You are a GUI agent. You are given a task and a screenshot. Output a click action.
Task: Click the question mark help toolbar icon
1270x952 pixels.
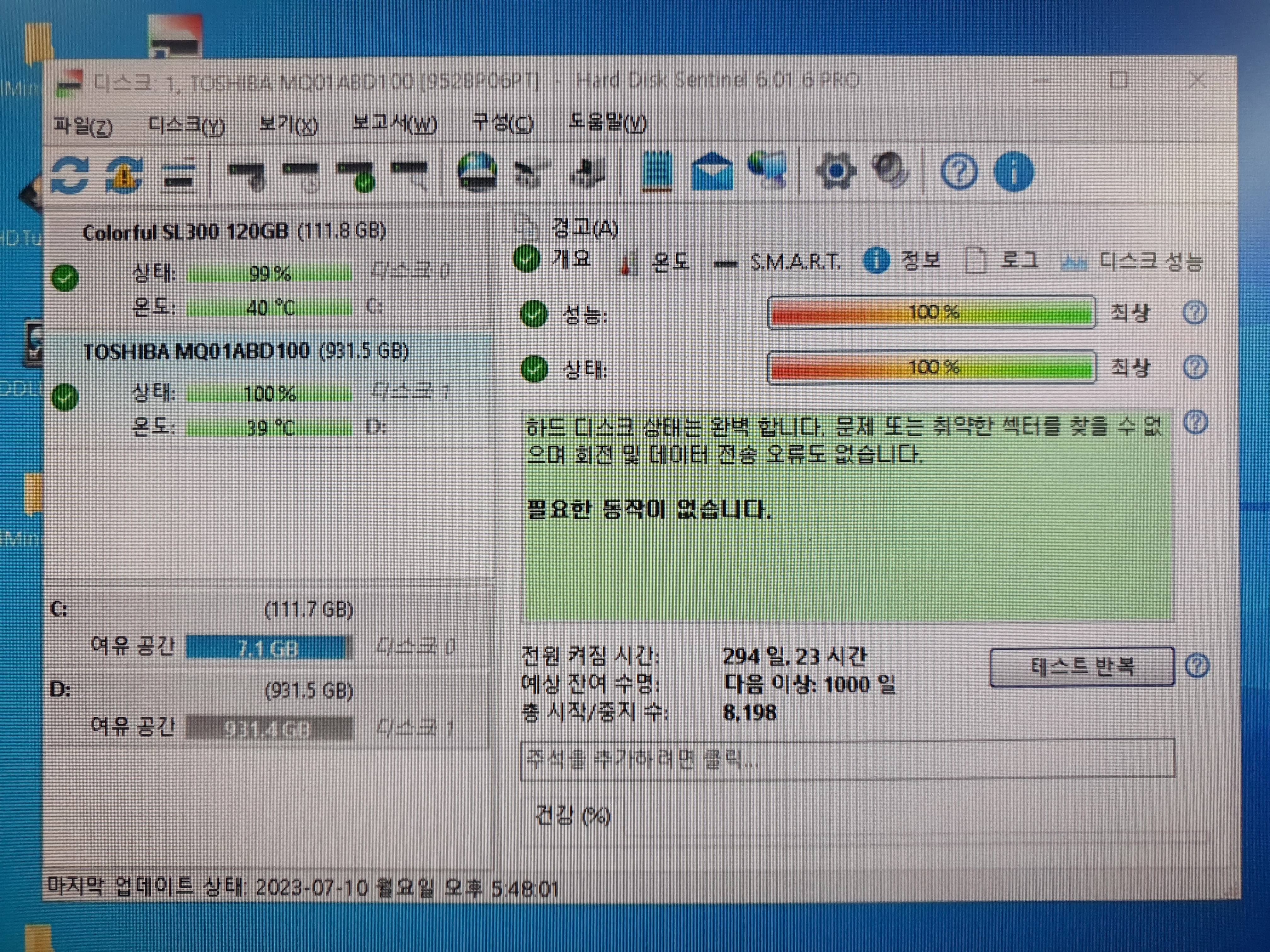coord(959,172)
